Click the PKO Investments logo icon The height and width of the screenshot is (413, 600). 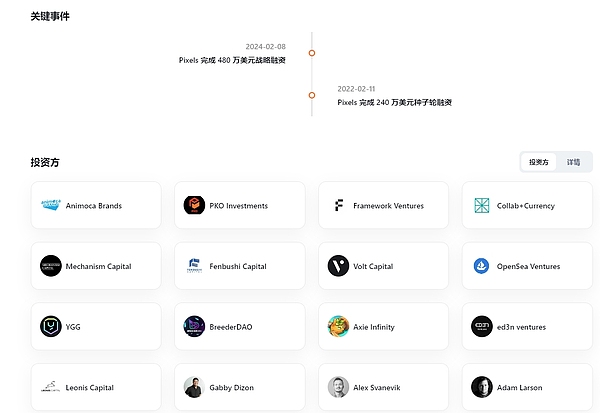pyautogui.click(x=194, y=206)
